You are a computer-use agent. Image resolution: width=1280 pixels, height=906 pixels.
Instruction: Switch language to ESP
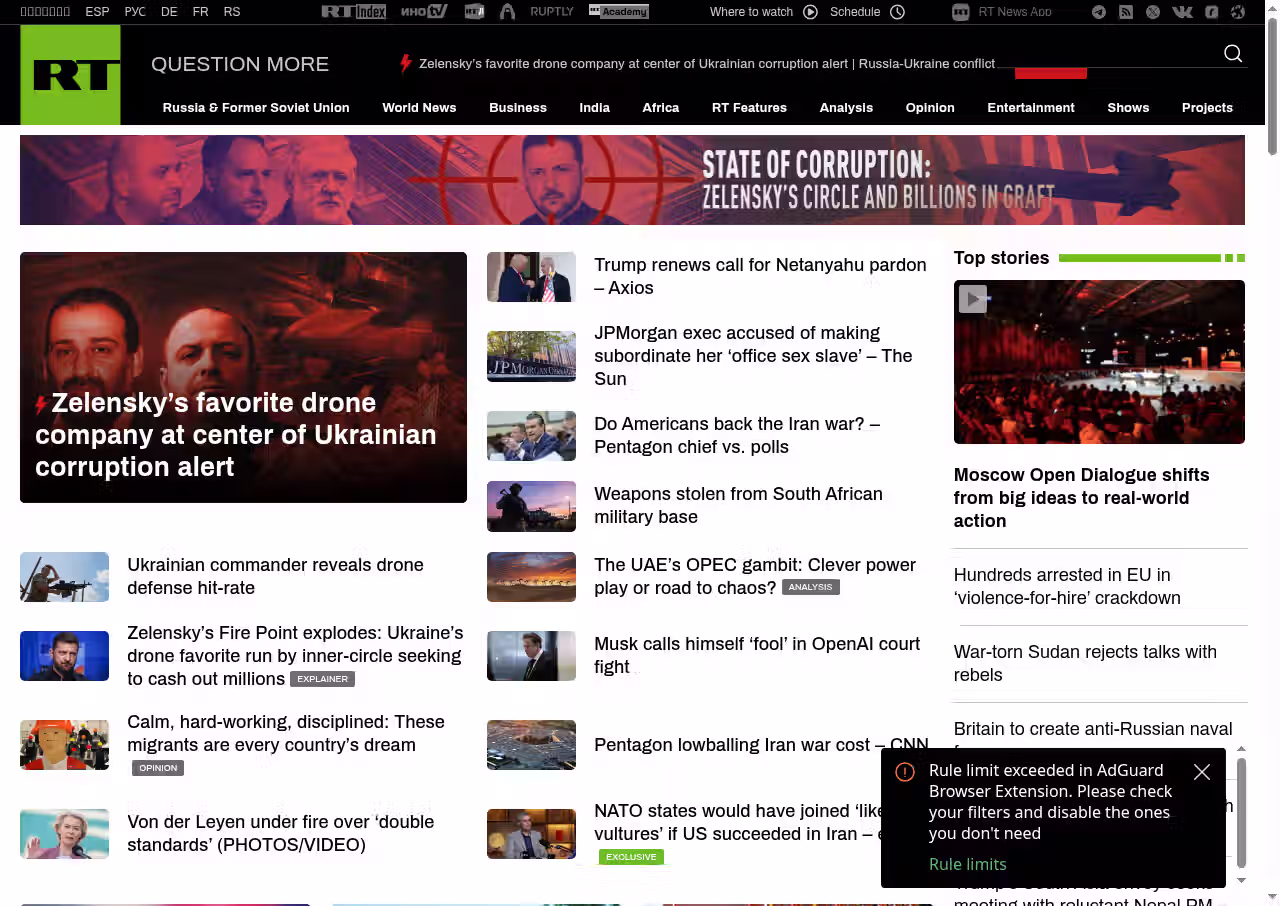coord(97,12)
